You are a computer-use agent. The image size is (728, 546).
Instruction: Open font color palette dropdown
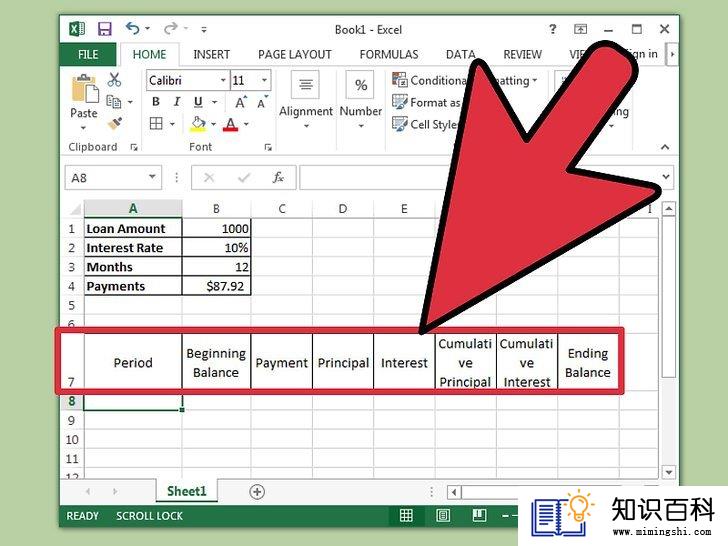pyautogui.click(x=246, y=124)
